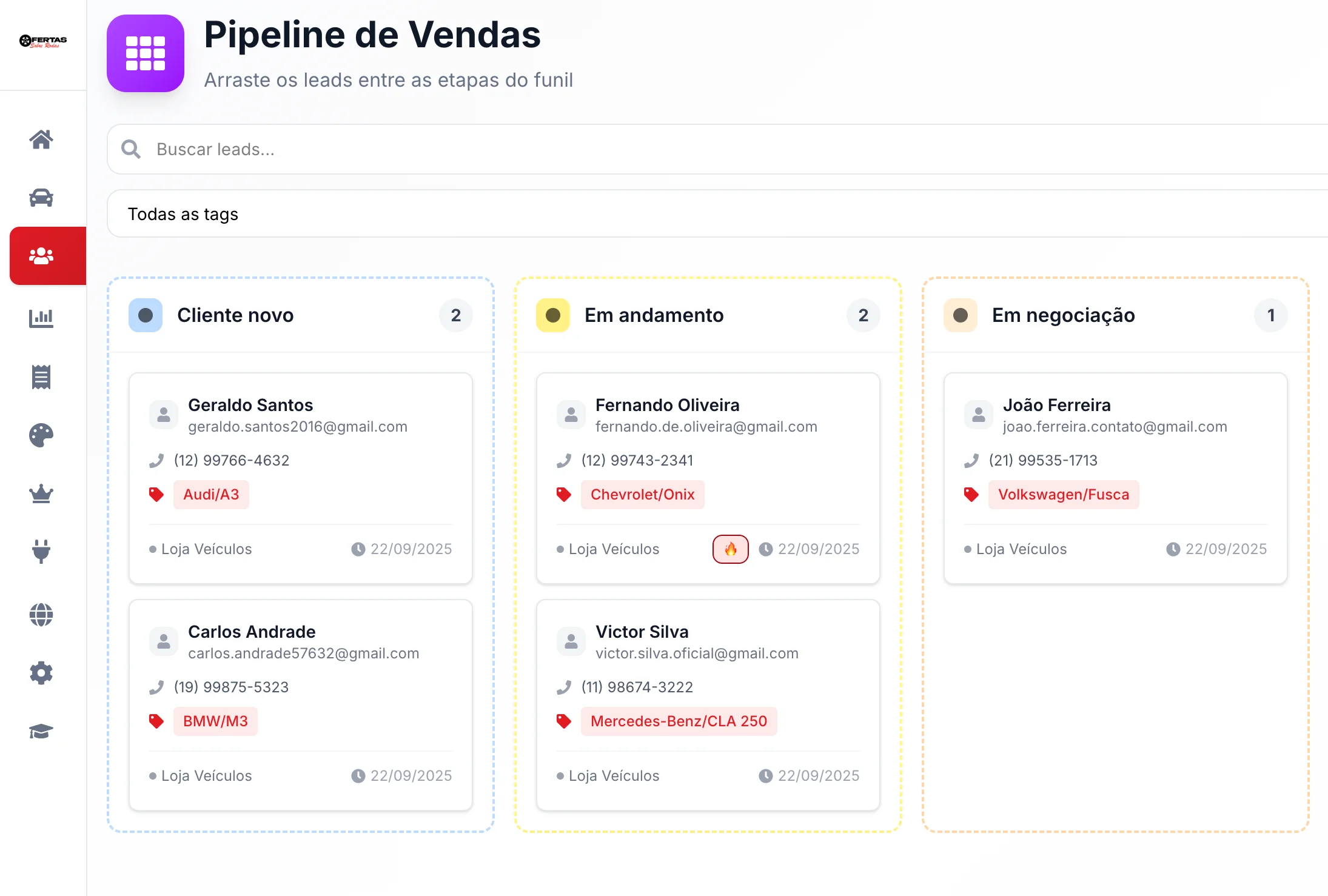Click email victor.silva.oficial@gmail.com
The width and height of the screenshot is (1328, 896).
pyautogui.click(x=697, y=654)
